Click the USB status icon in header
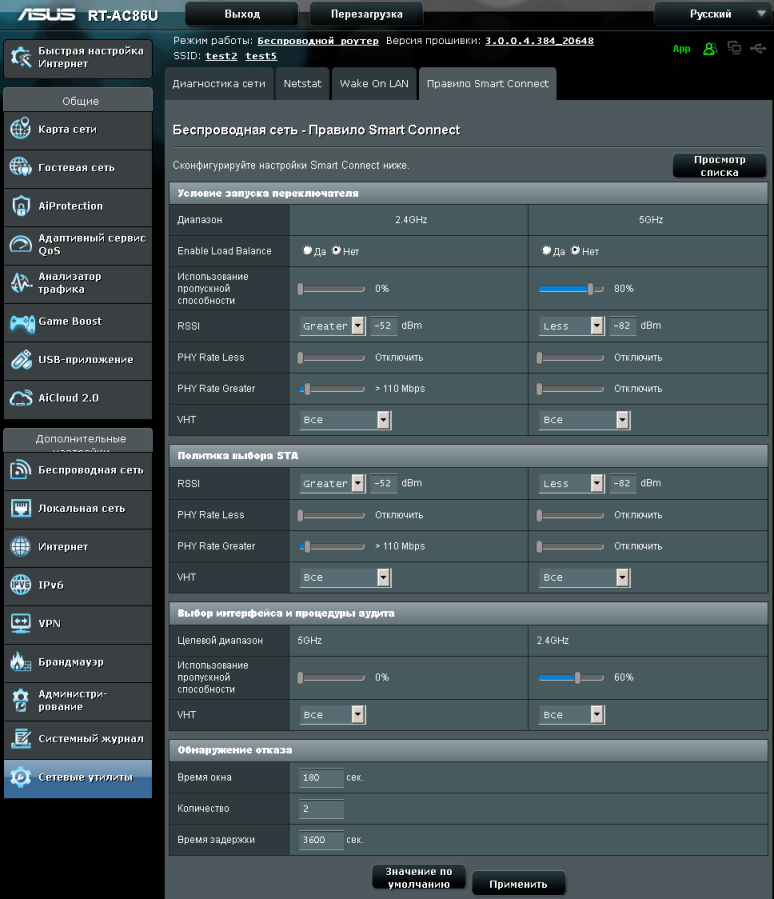 coord(758,48)
